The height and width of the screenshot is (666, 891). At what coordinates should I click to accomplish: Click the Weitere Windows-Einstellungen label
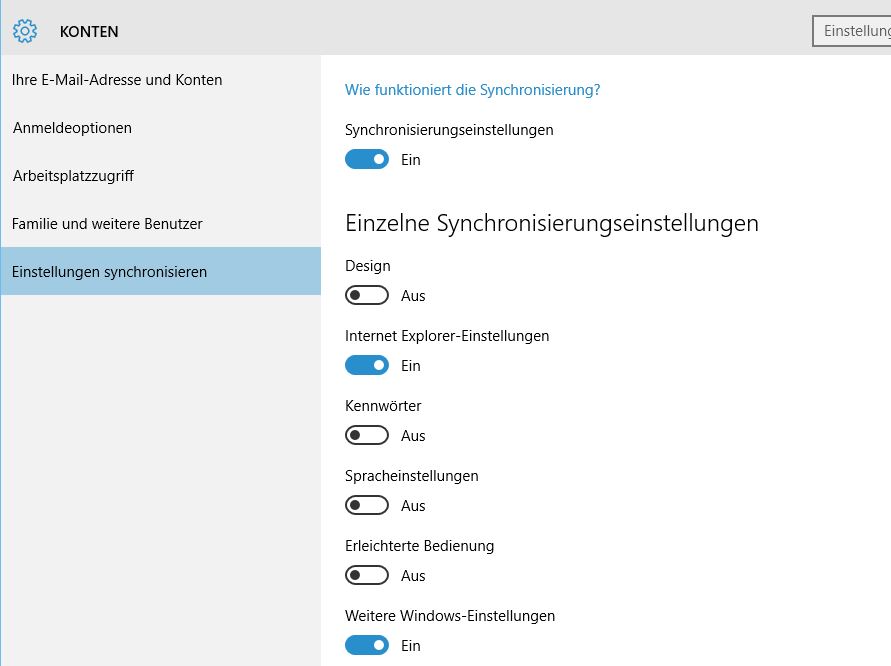[449, 616]
